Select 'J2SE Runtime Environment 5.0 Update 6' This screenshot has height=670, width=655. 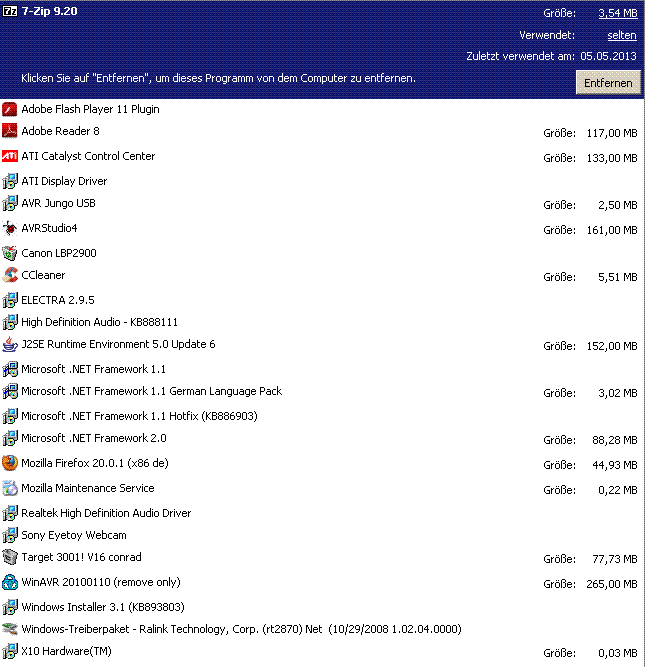click(118, 344)
